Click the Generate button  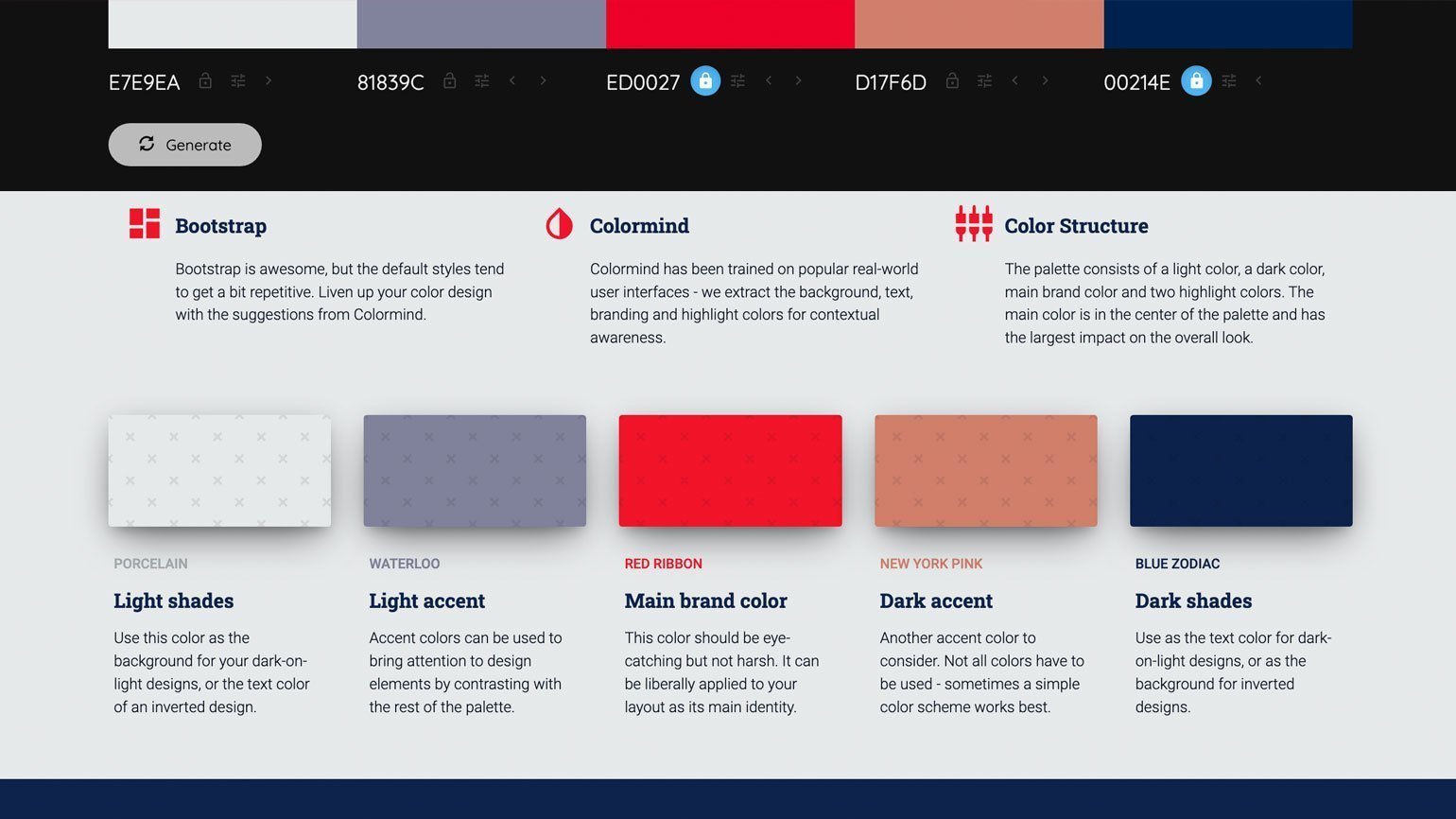click(x=185, y=145)
